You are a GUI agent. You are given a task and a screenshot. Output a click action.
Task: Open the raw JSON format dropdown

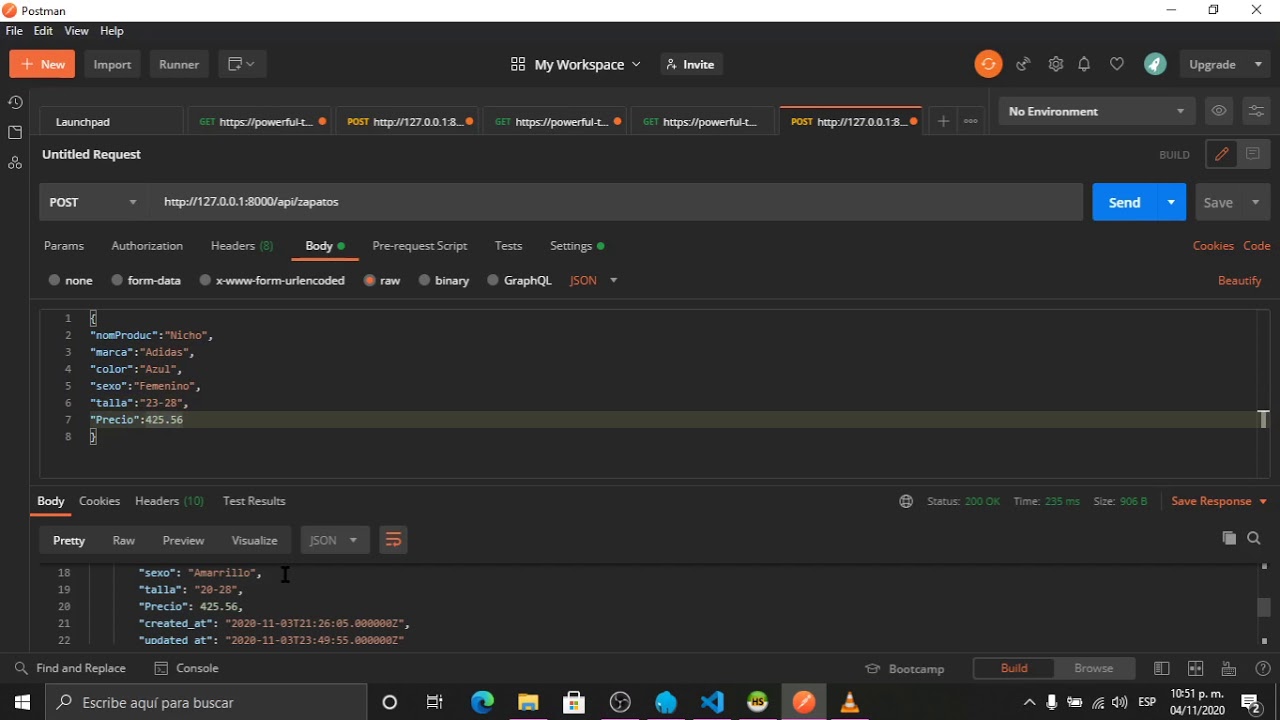pos(594,280)
